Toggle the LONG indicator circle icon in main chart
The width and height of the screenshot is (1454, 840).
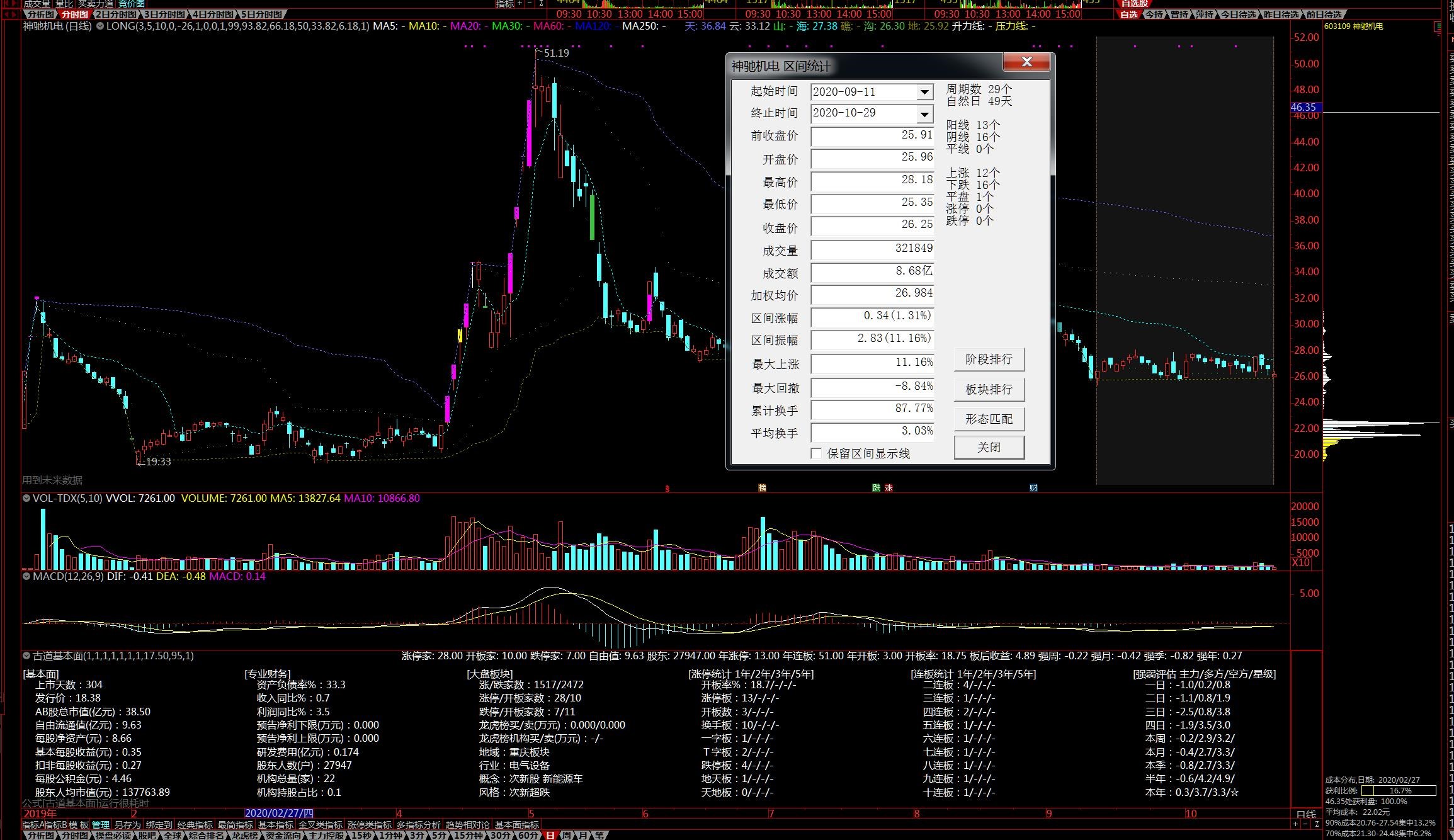tap(99, 26)
